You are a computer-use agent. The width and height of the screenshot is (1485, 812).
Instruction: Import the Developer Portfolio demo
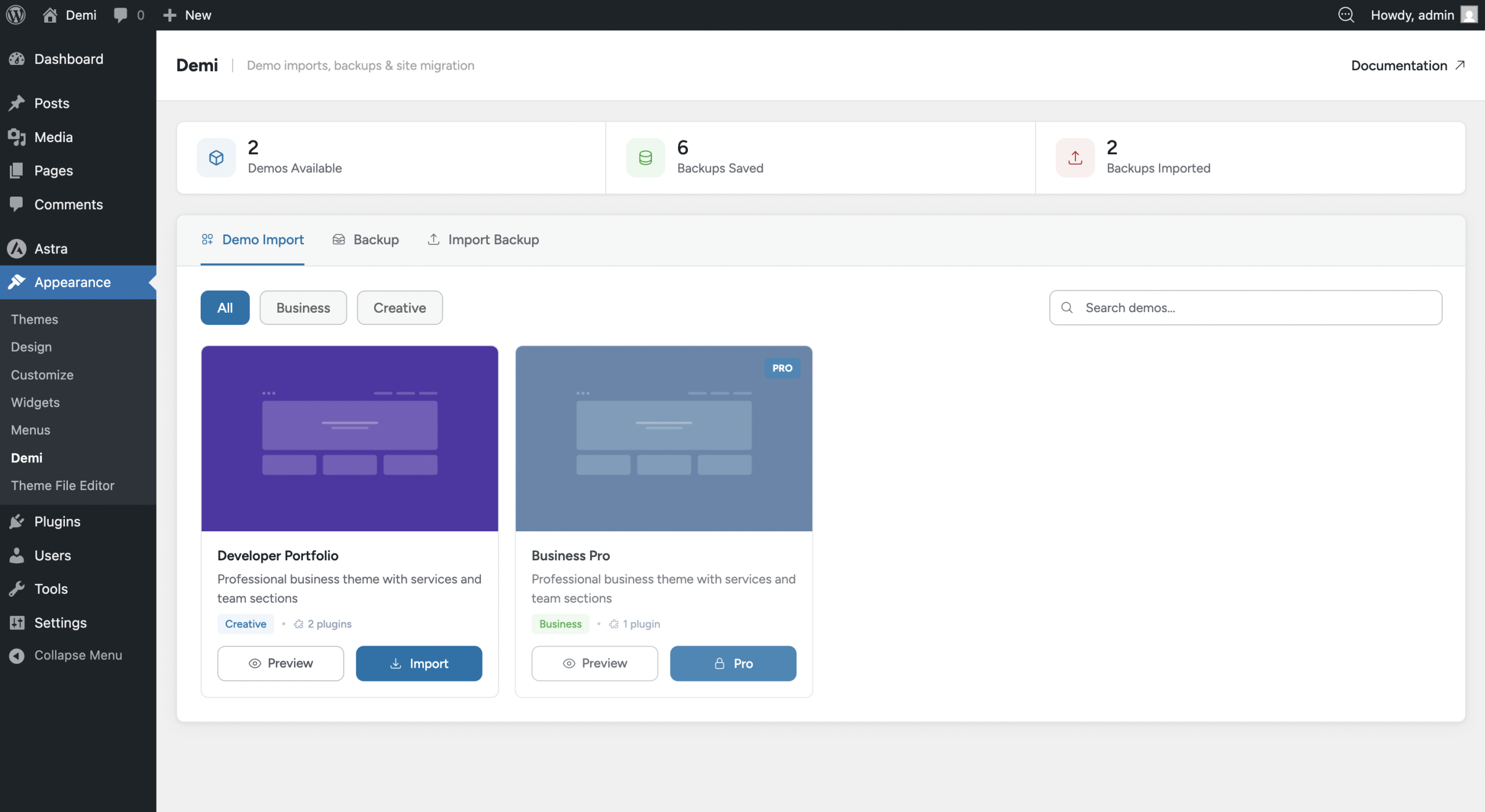click(x=419, y=664)
